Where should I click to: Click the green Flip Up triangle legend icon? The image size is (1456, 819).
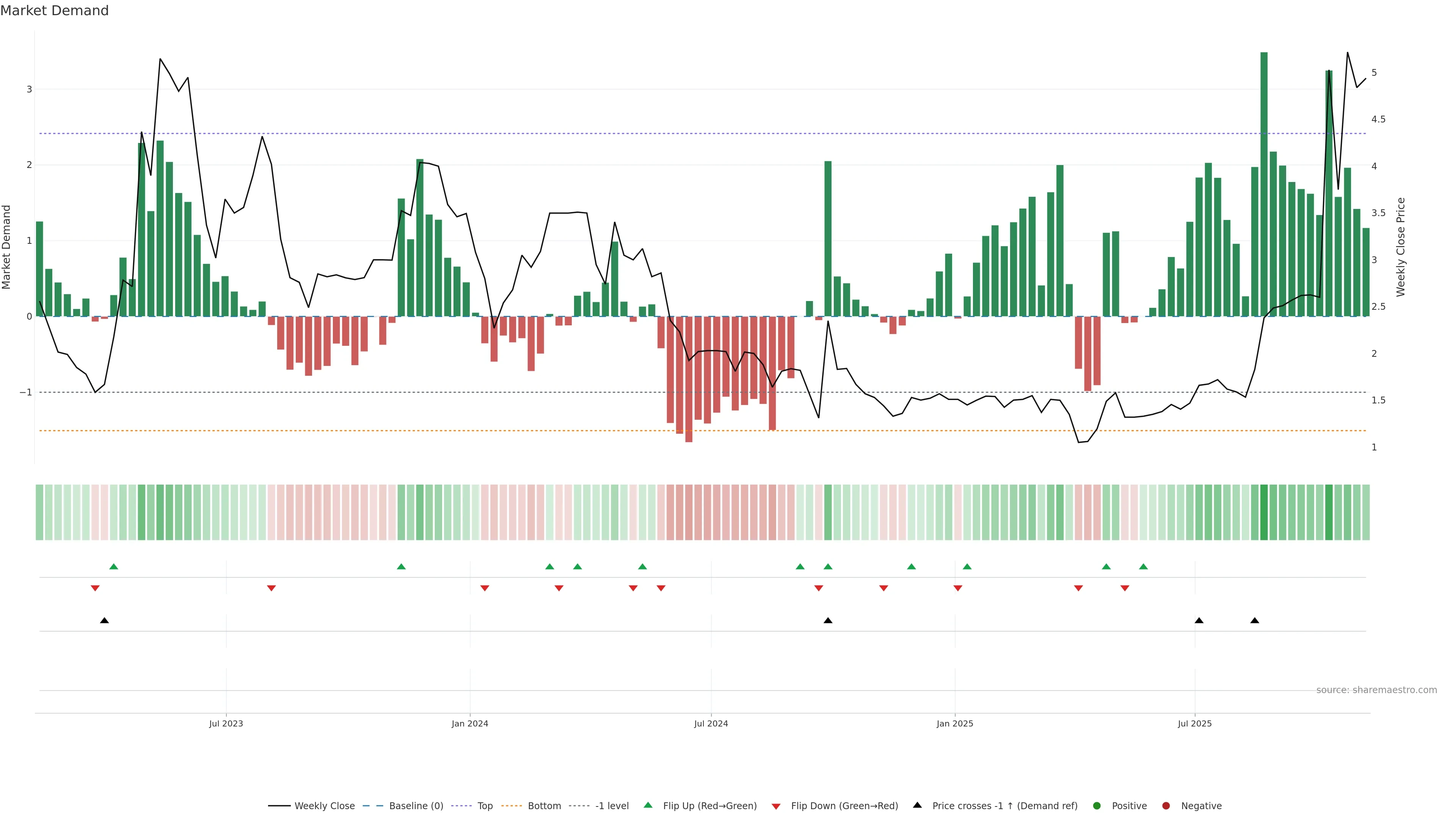click(x=648, y=805)
